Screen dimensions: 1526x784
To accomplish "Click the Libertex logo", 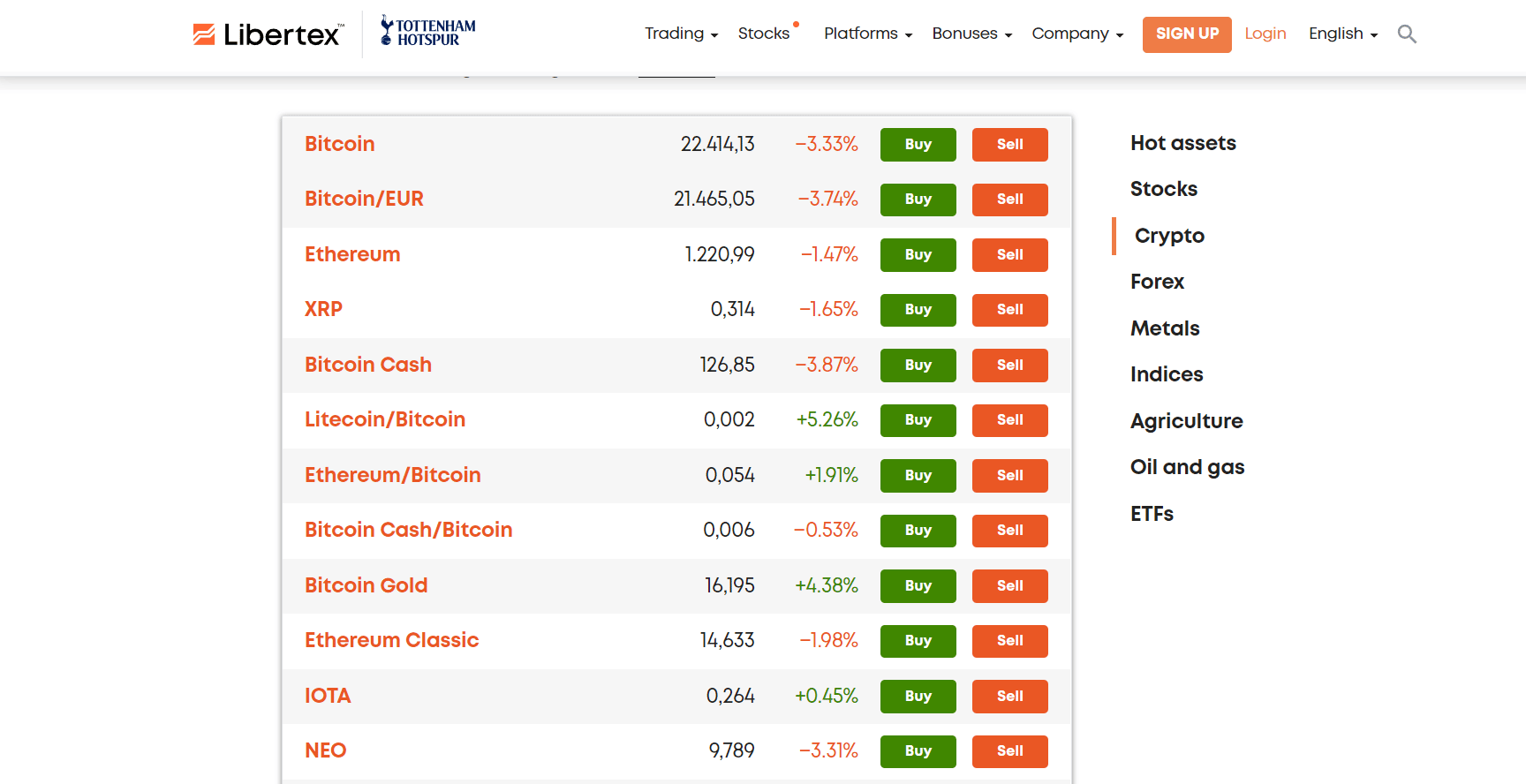I will [x=267, y=34].
